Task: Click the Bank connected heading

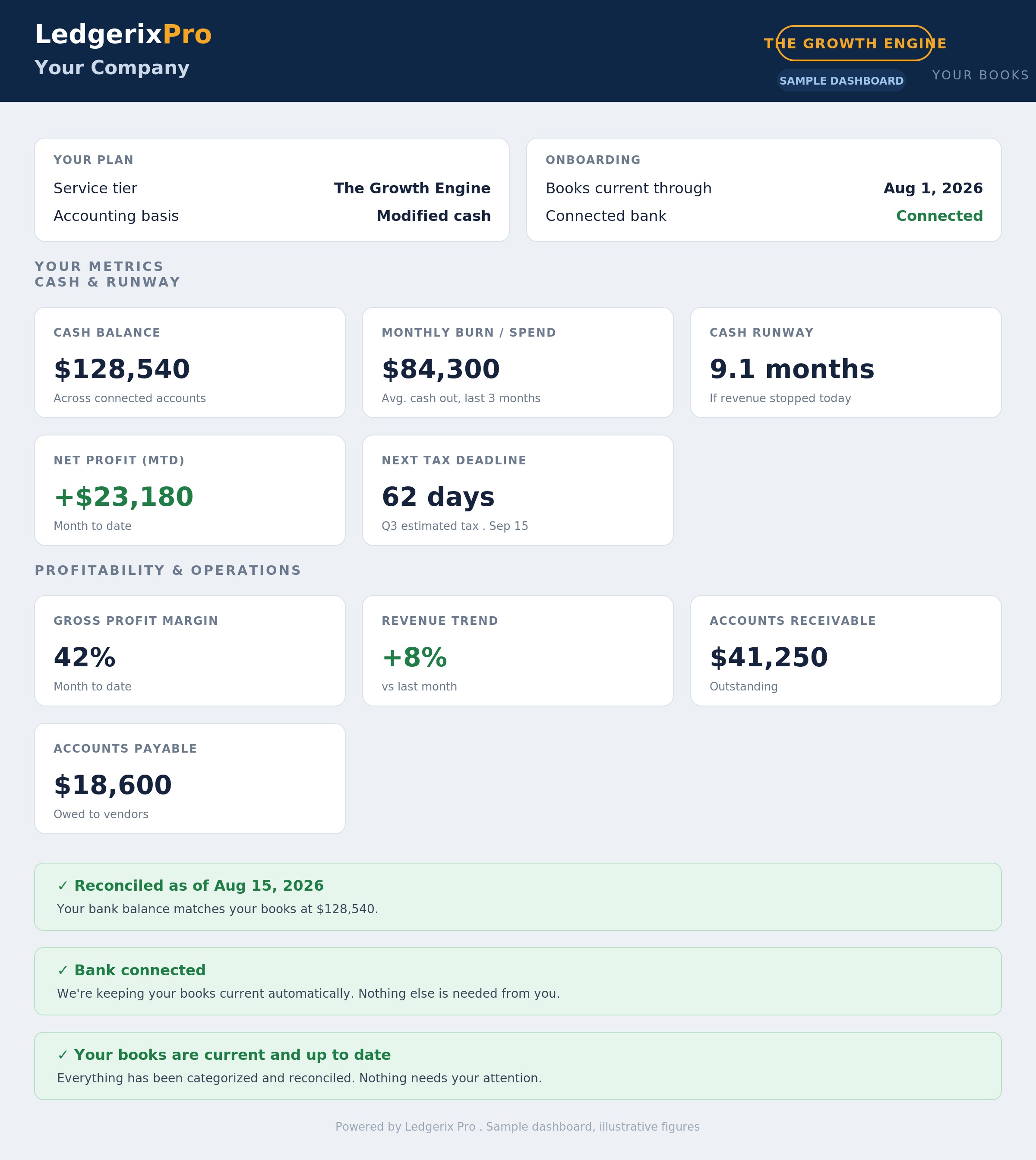Action: [140, 971]
